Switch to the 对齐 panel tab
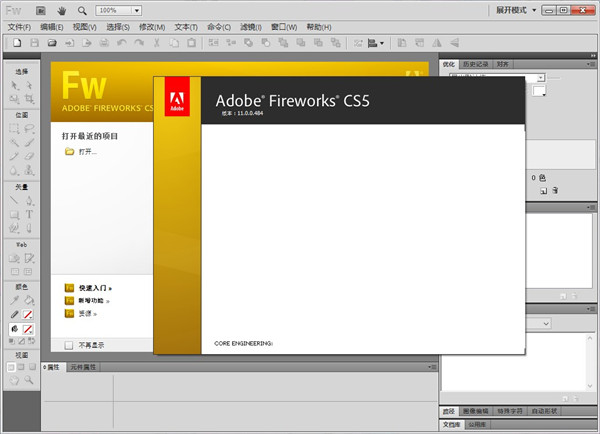The height and width of the screenshot is (434, 600). click(502, 64)
